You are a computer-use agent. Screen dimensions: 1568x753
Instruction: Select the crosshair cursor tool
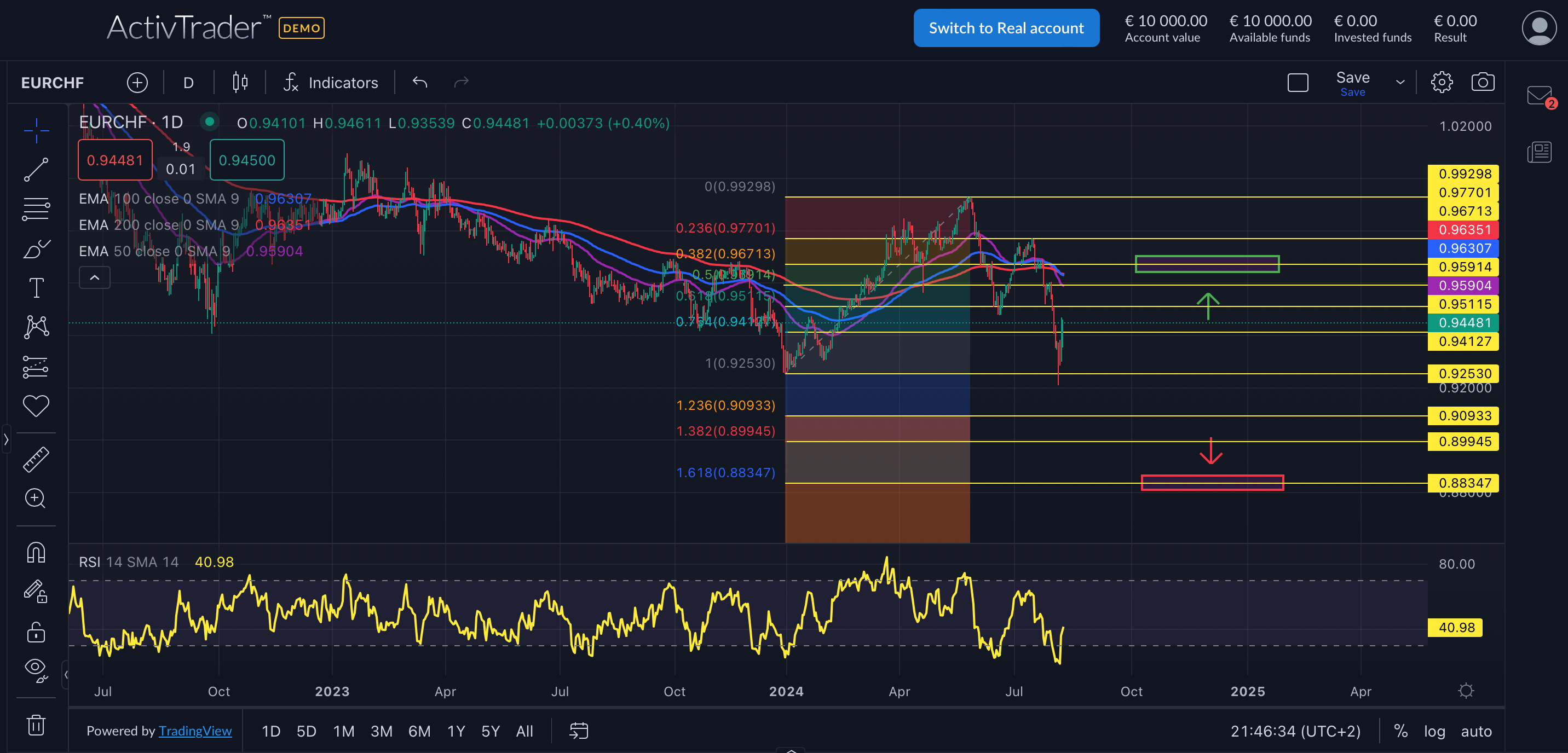[x=37, y=131]
